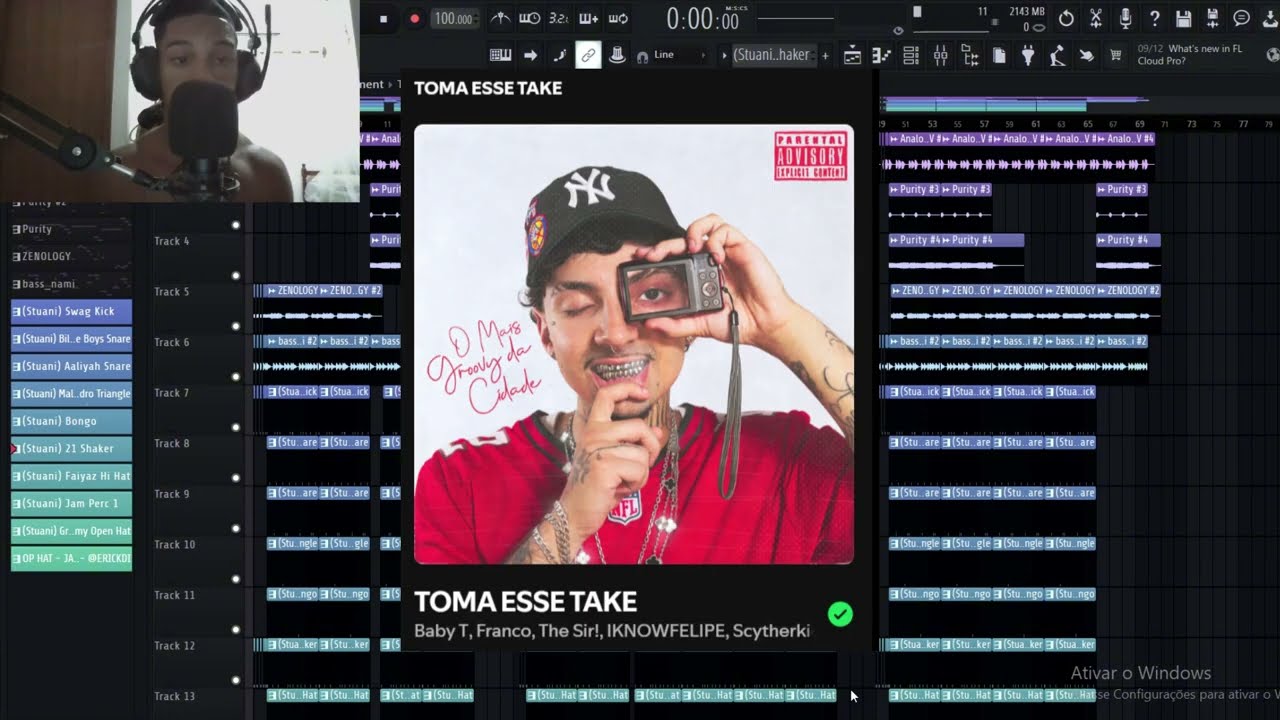This screenshot has width=1280, height=720.
Task: Open the channel rack icon
Action: (911, 56)
